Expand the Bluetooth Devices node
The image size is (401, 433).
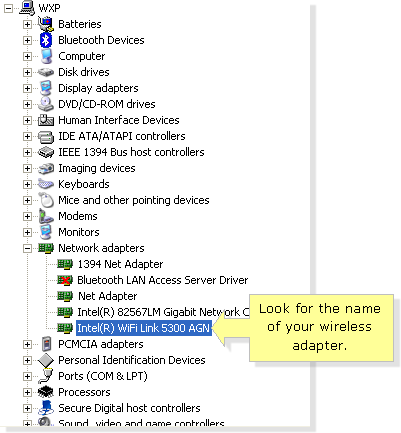pyautogui.click(x=27, y=40)
